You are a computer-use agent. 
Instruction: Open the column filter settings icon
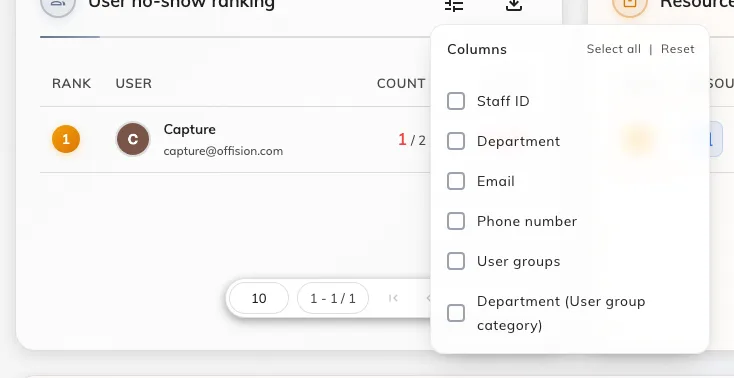tap(454, 5)
